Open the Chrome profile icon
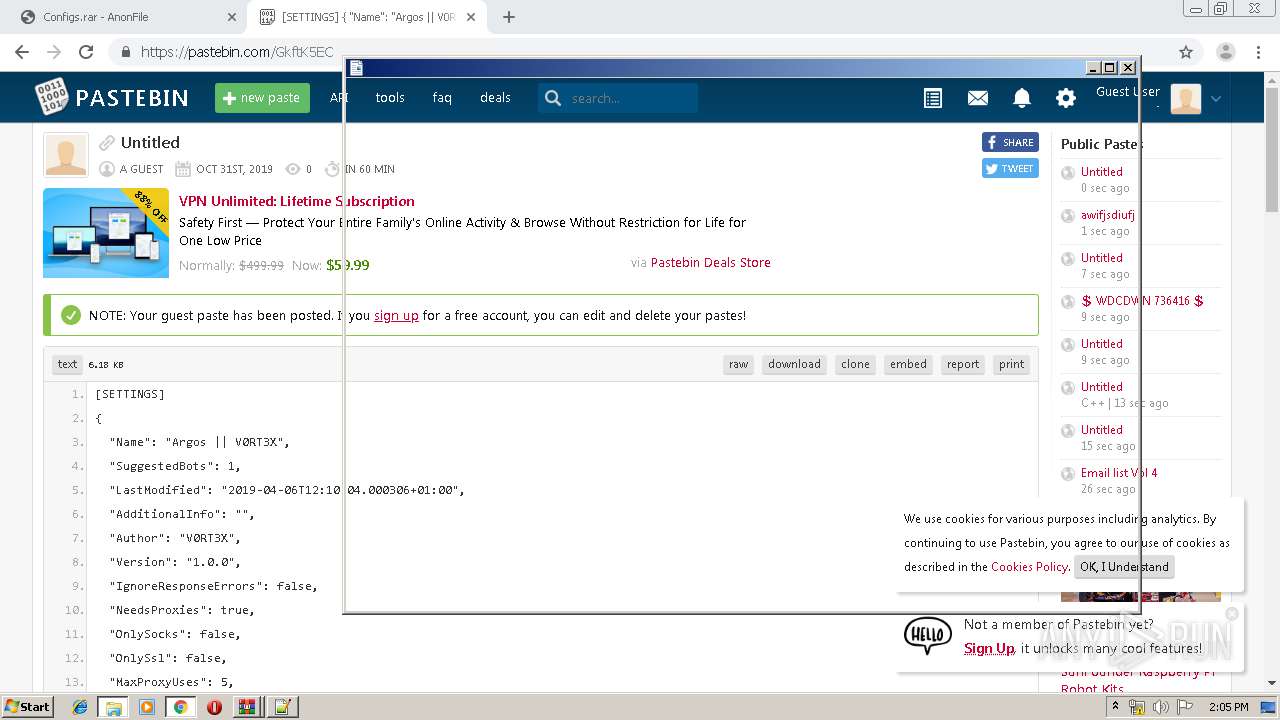 [1226, 52]
